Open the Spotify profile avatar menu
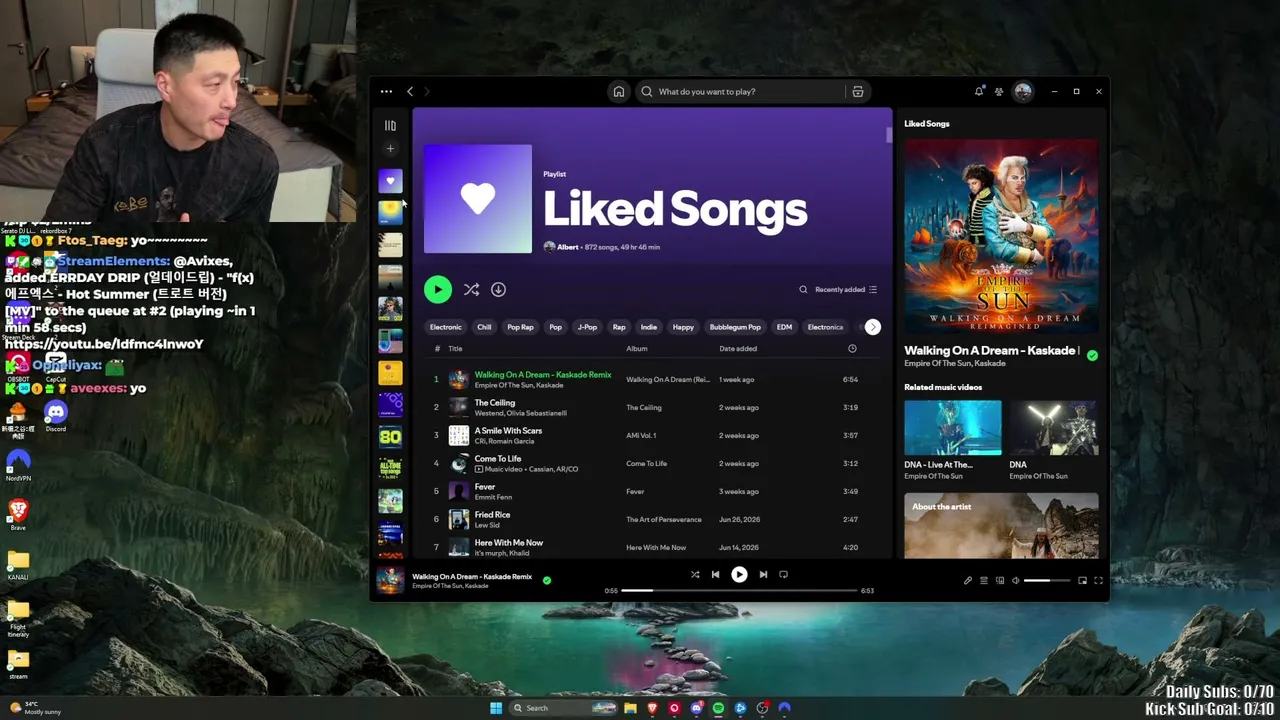The height and width of the screenshot is (720, 1280). coord(1023,91)
